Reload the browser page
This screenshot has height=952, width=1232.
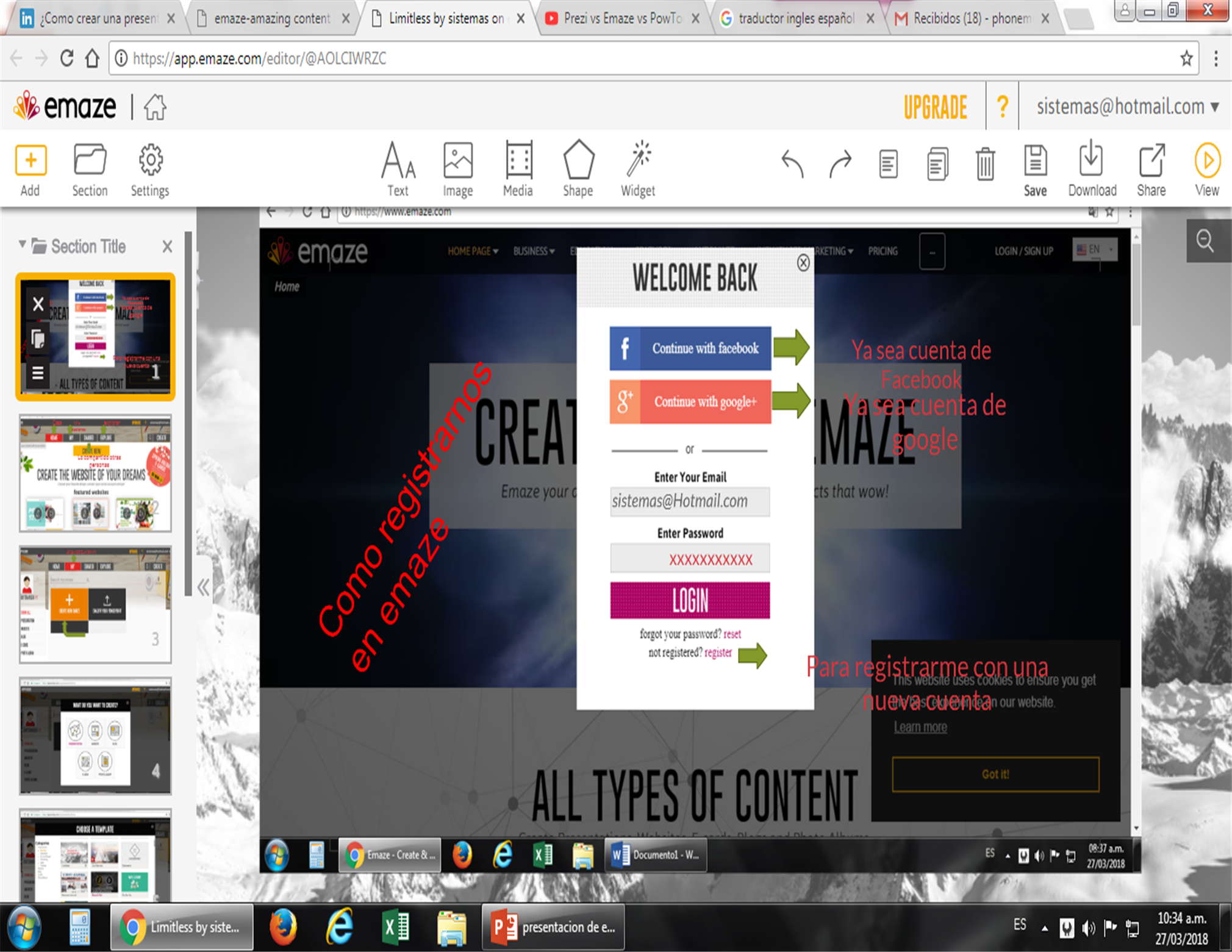66,59
